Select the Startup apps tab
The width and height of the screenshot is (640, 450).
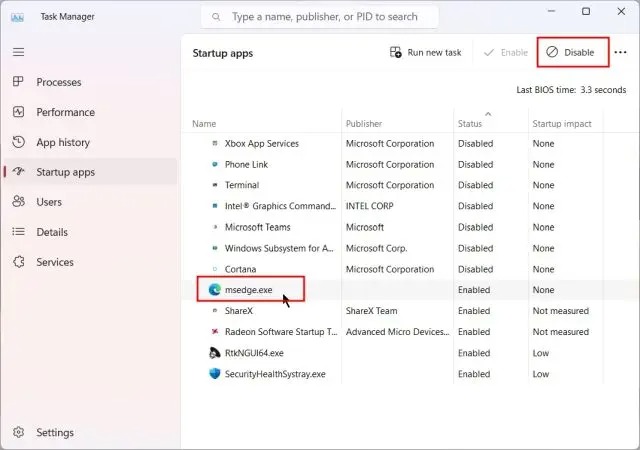[91, 172]
